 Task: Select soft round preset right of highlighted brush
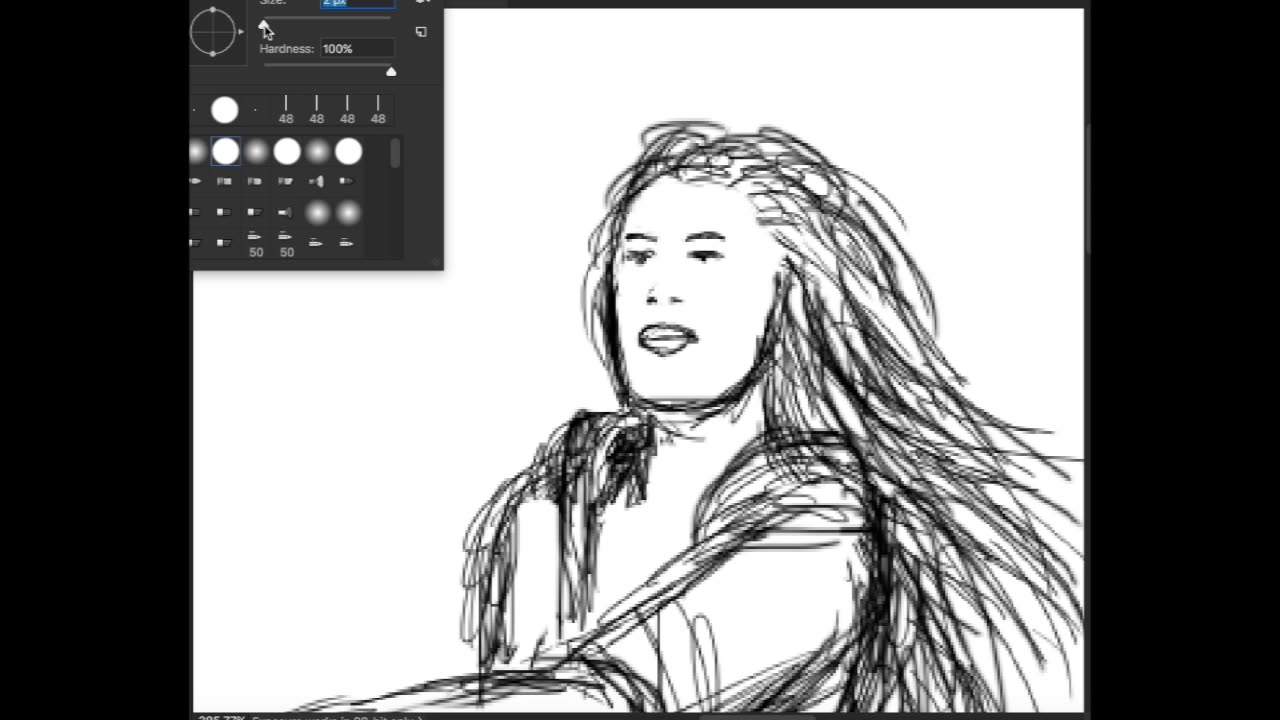(257, 152)
